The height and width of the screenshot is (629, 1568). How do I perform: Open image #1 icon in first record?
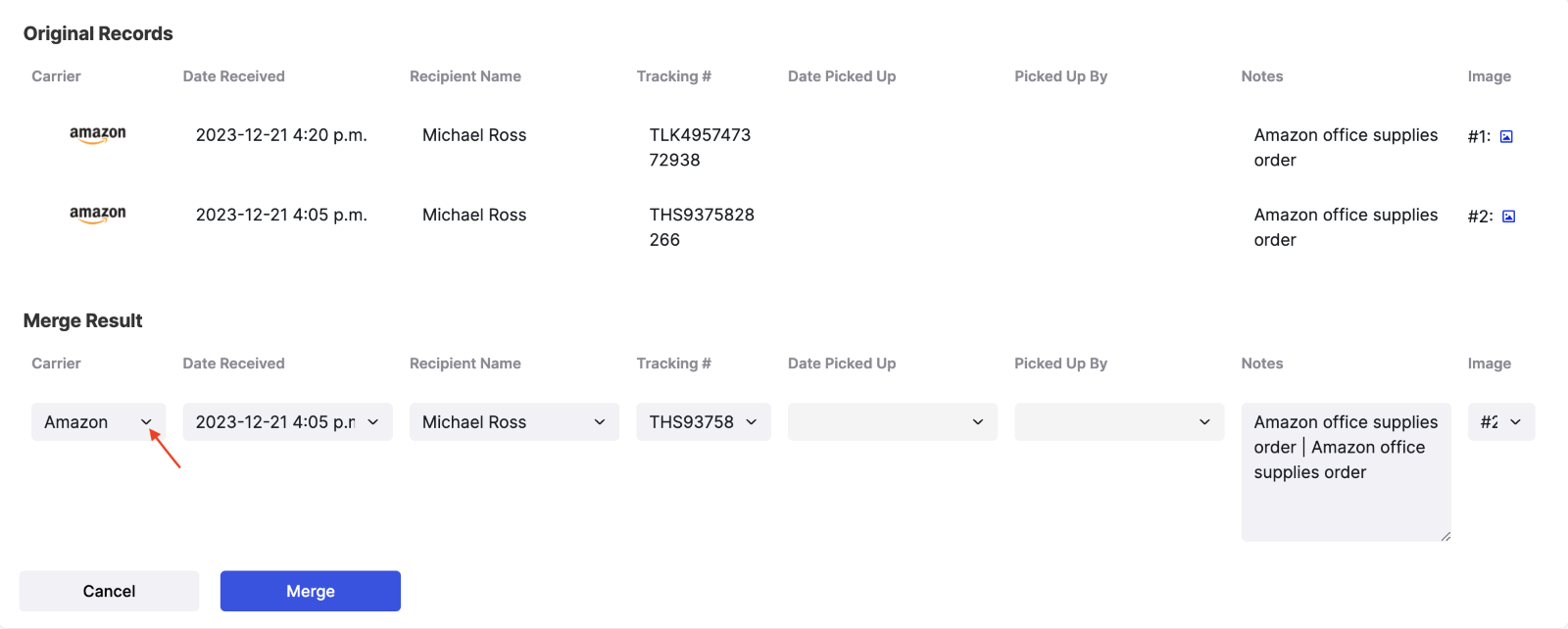pos(1506,136)
